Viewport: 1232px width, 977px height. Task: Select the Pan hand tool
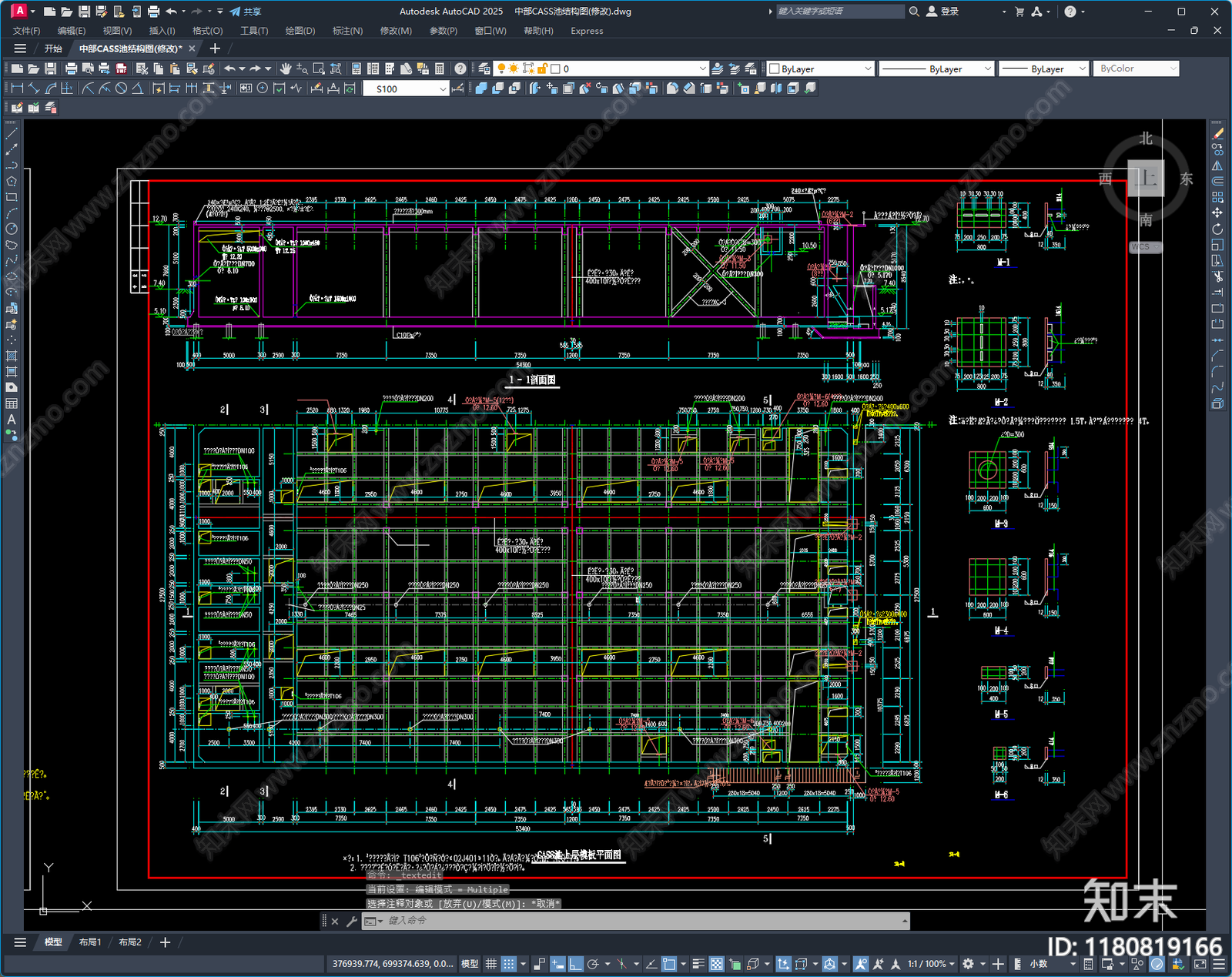(x=286, y=69)
